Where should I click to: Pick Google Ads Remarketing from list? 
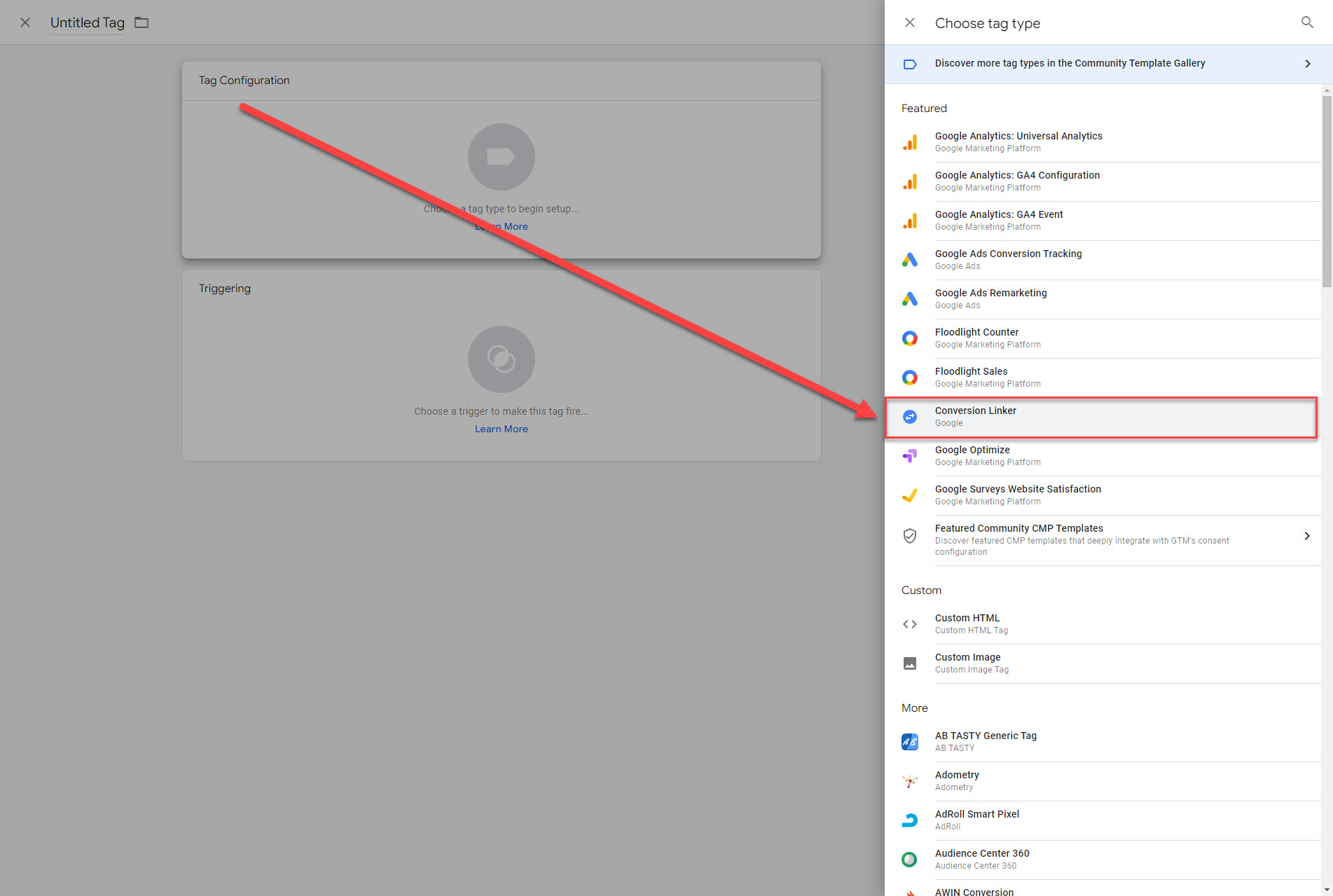[x=990, y=294]
